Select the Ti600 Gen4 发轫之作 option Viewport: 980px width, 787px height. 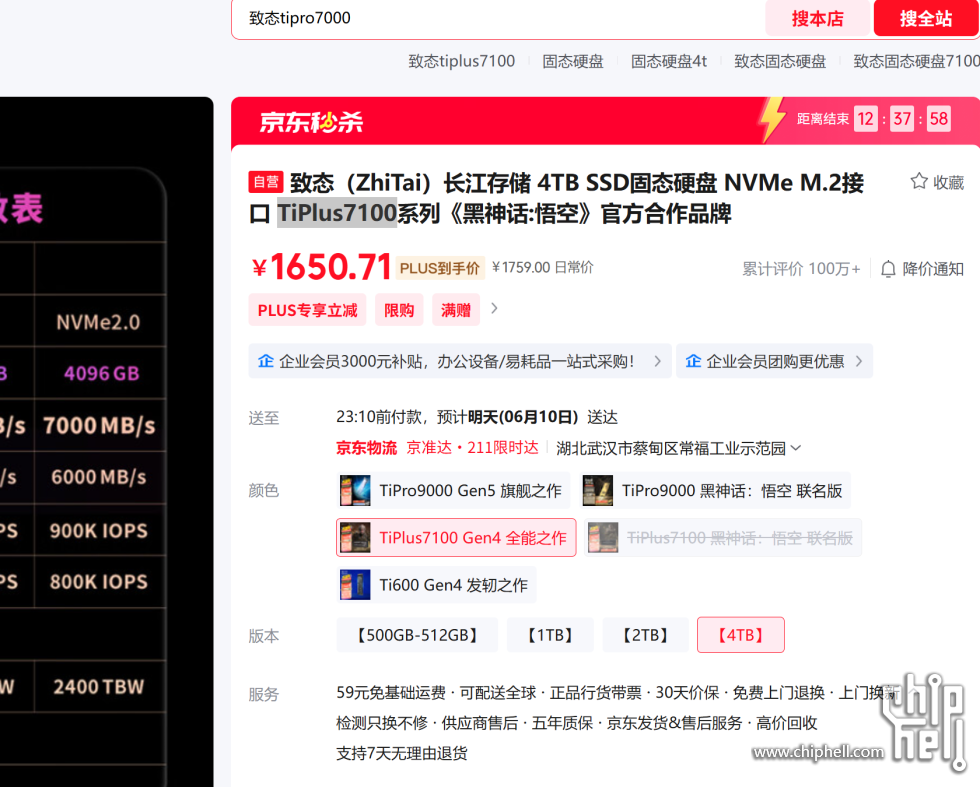pyautogui.click(x=436, y=585)
